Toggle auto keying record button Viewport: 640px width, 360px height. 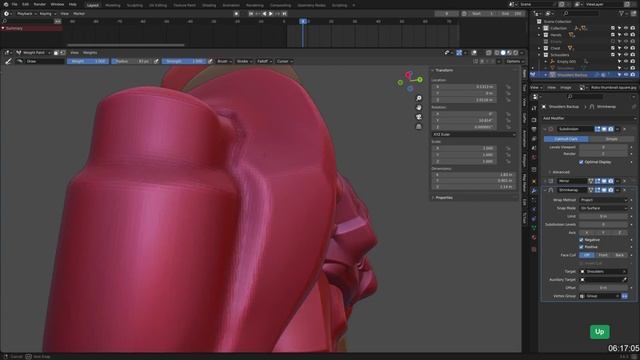tap(236, 13)
